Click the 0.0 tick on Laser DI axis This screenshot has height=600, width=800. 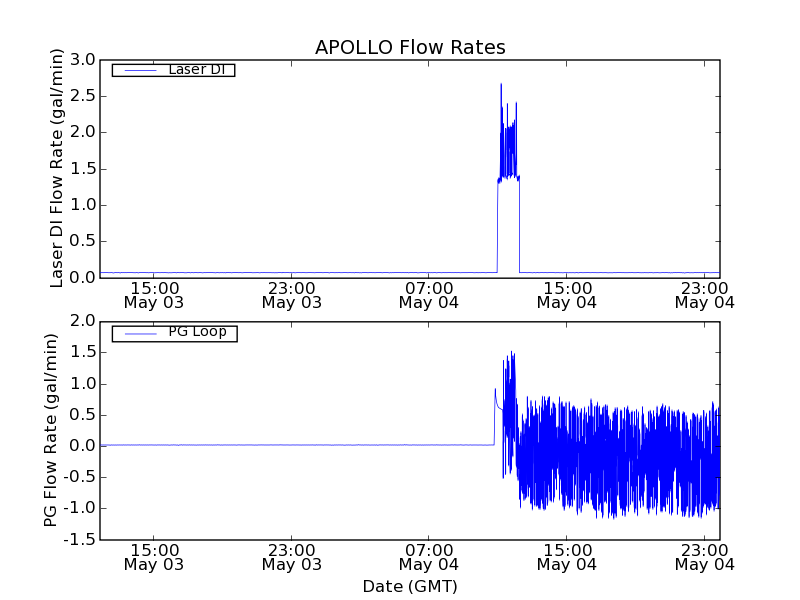(x=83, y=278)
